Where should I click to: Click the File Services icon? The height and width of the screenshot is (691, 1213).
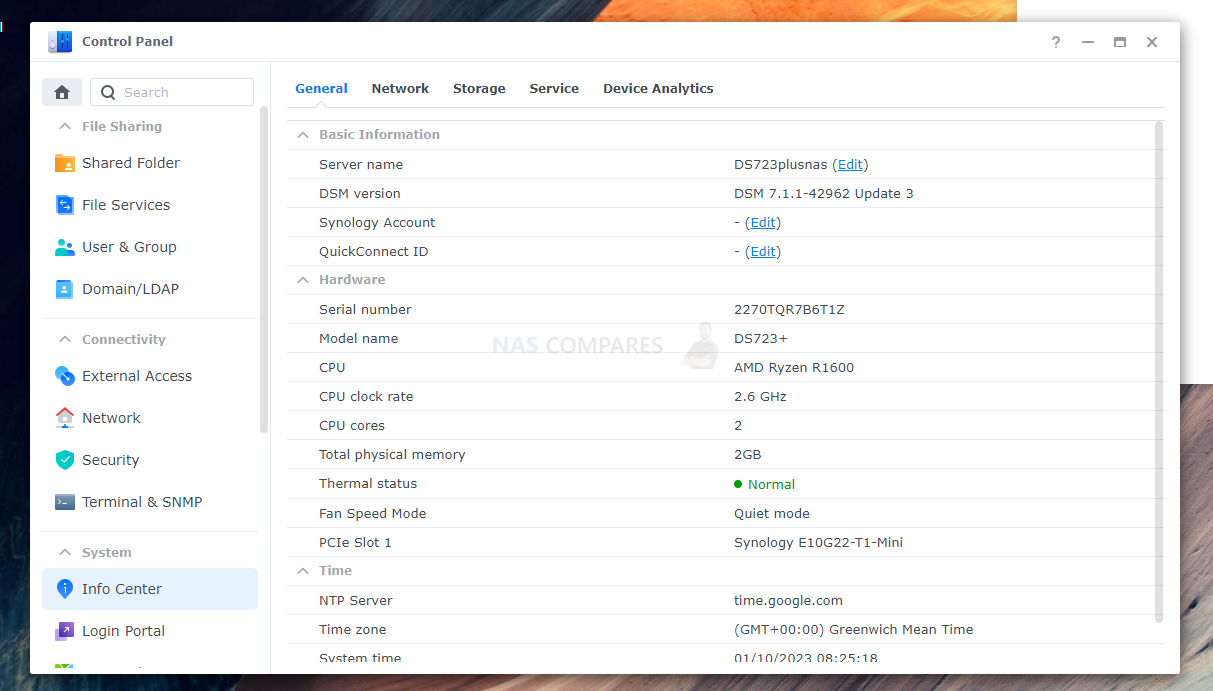(65, 205)
